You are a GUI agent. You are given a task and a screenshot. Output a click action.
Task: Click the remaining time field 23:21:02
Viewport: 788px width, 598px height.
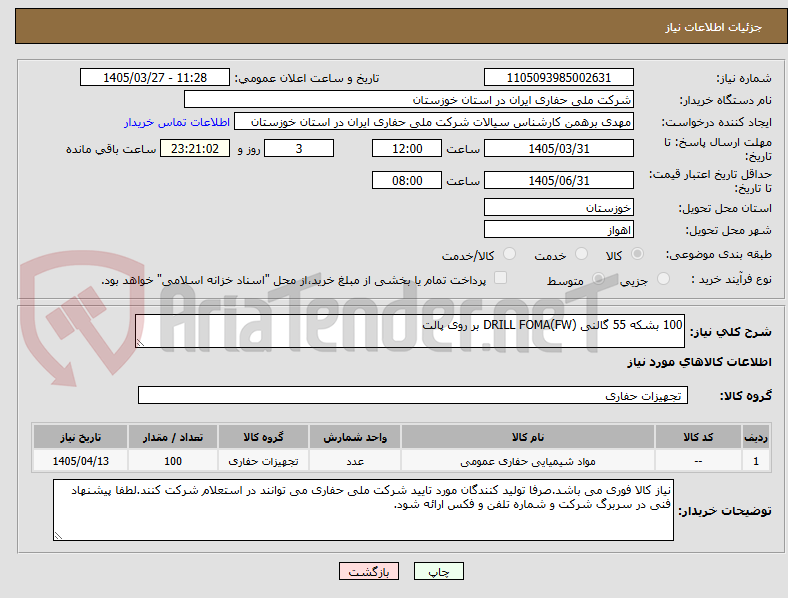[x=195, y=148]
